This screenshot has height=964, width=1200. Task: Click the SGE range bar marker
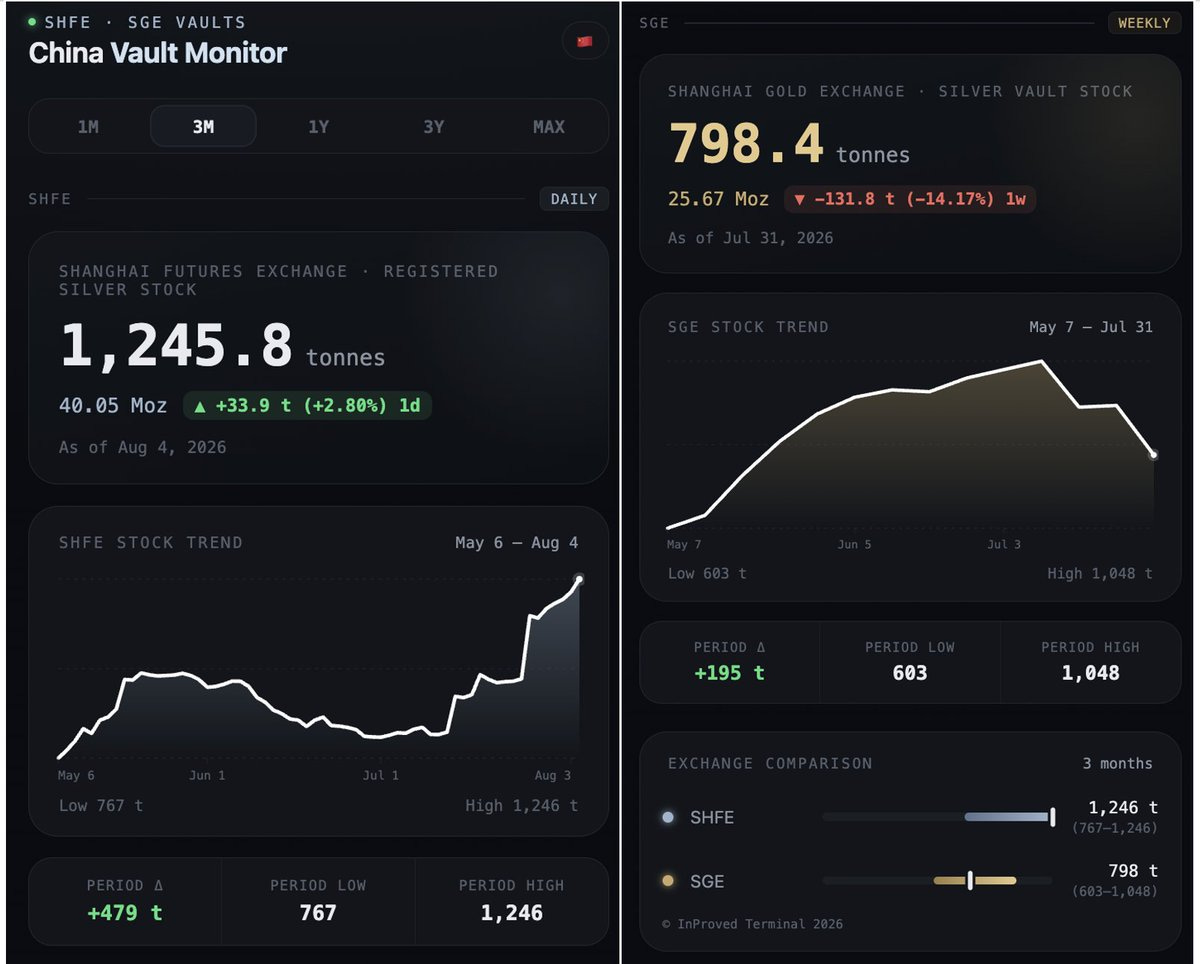click(970, 880)
